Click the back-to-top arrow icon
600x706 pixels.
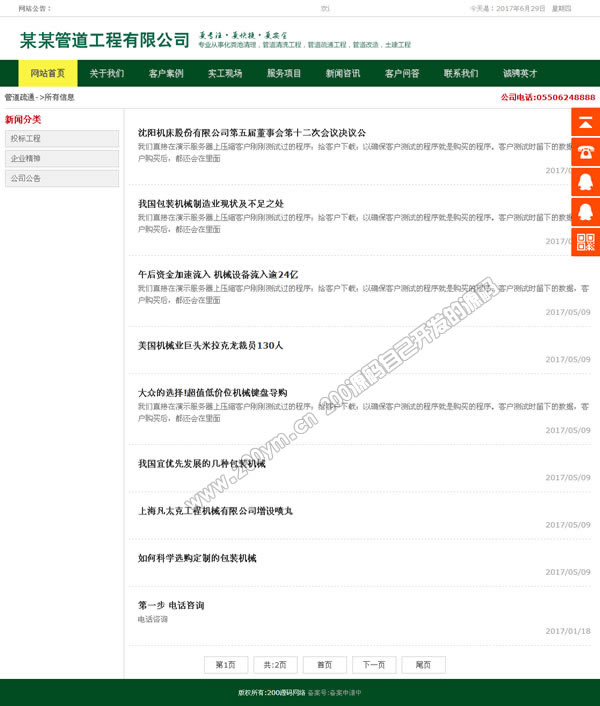tap(586, 122)
